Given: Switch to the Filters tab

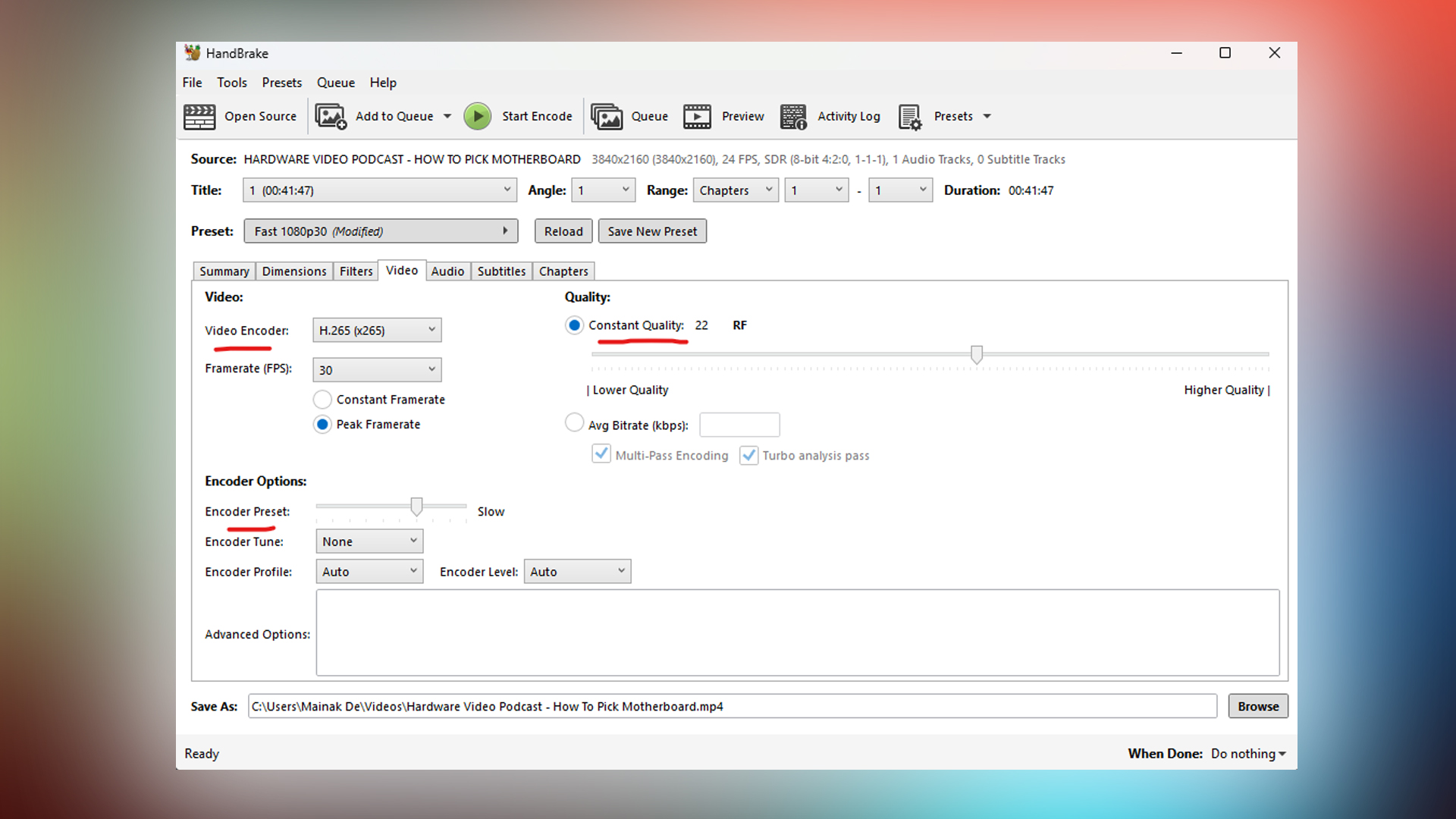Looking at the screenshot, I should click(356, 271).
